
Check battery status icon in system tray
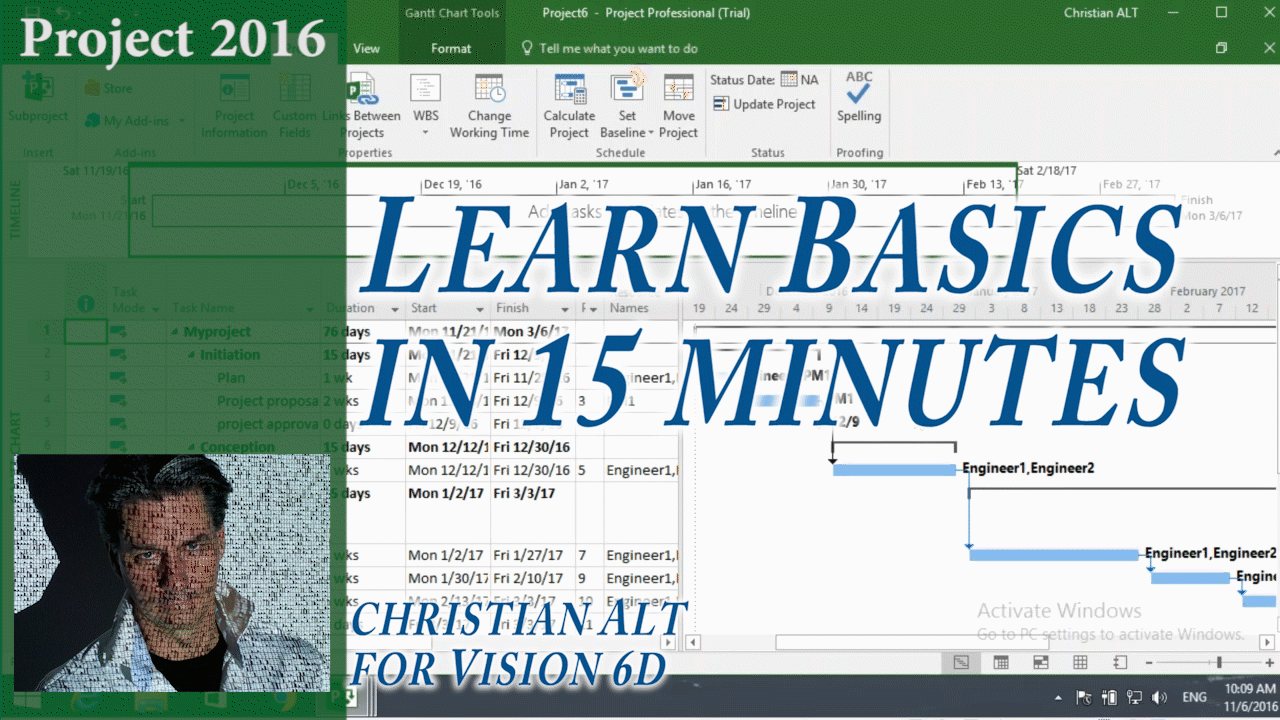[1109, 697]
